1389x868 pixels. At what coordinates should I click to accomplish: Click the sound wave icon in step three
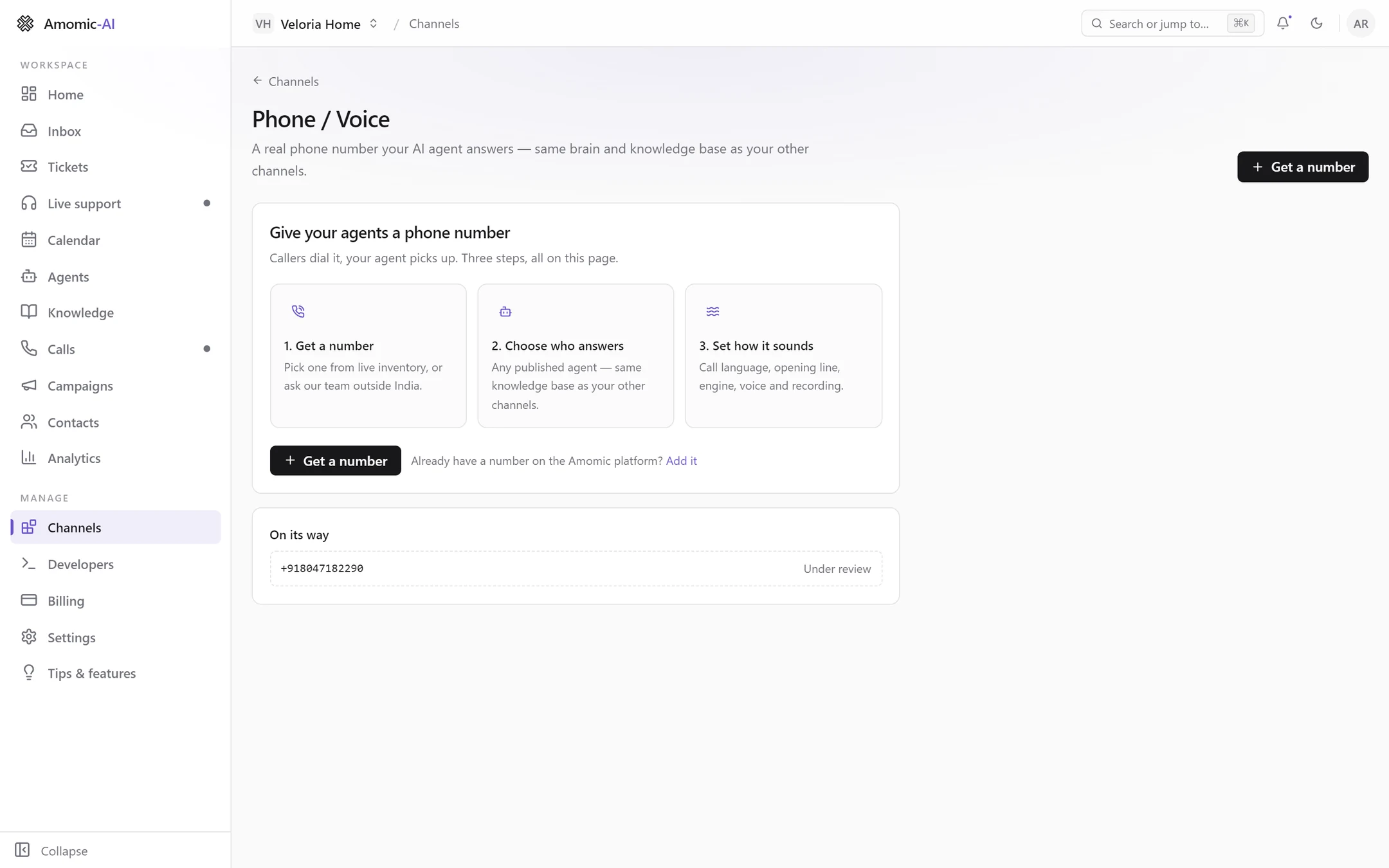[713, 311]
